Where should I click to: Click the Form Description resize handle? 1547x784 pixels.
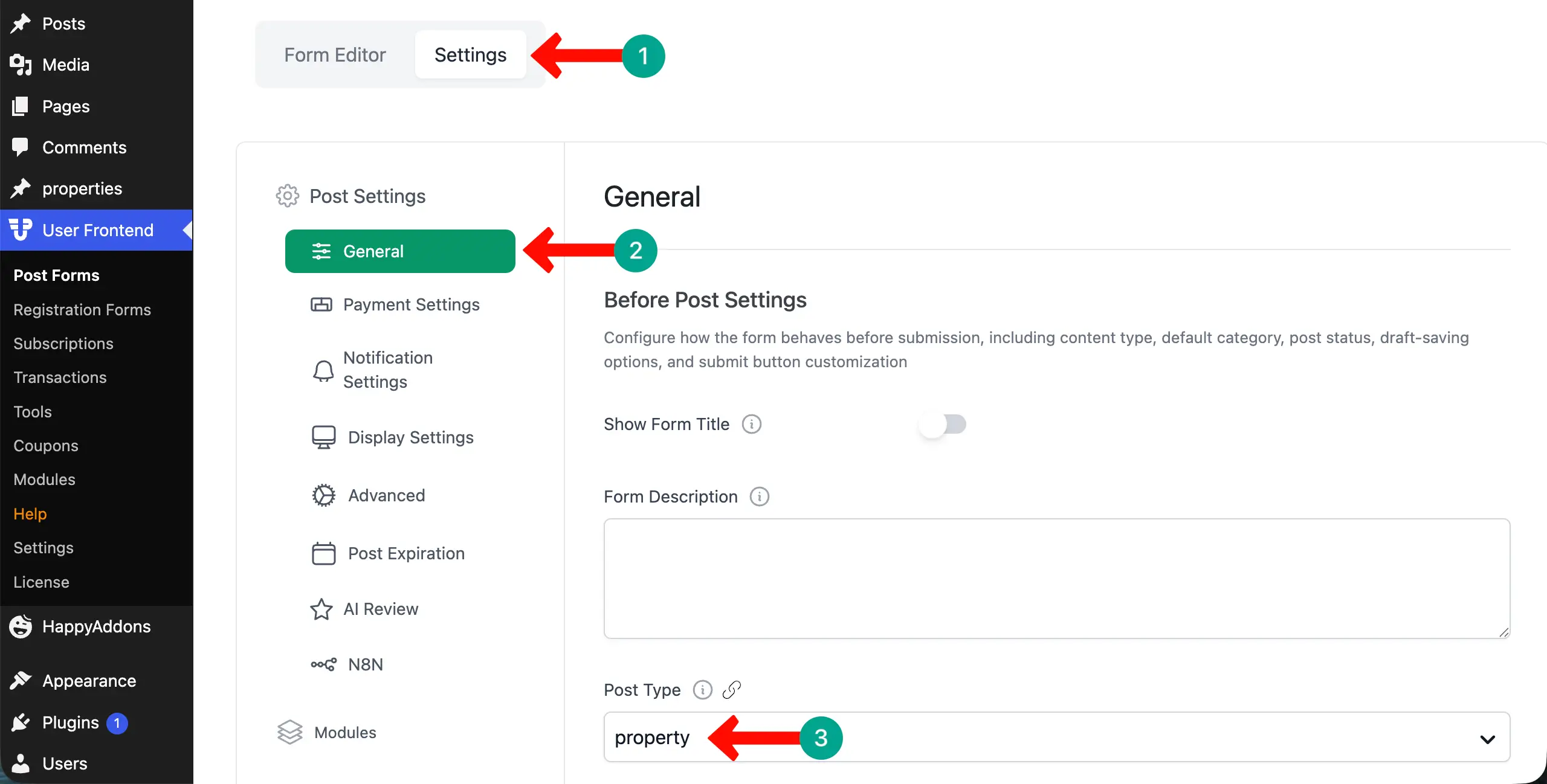[1503, 632]
